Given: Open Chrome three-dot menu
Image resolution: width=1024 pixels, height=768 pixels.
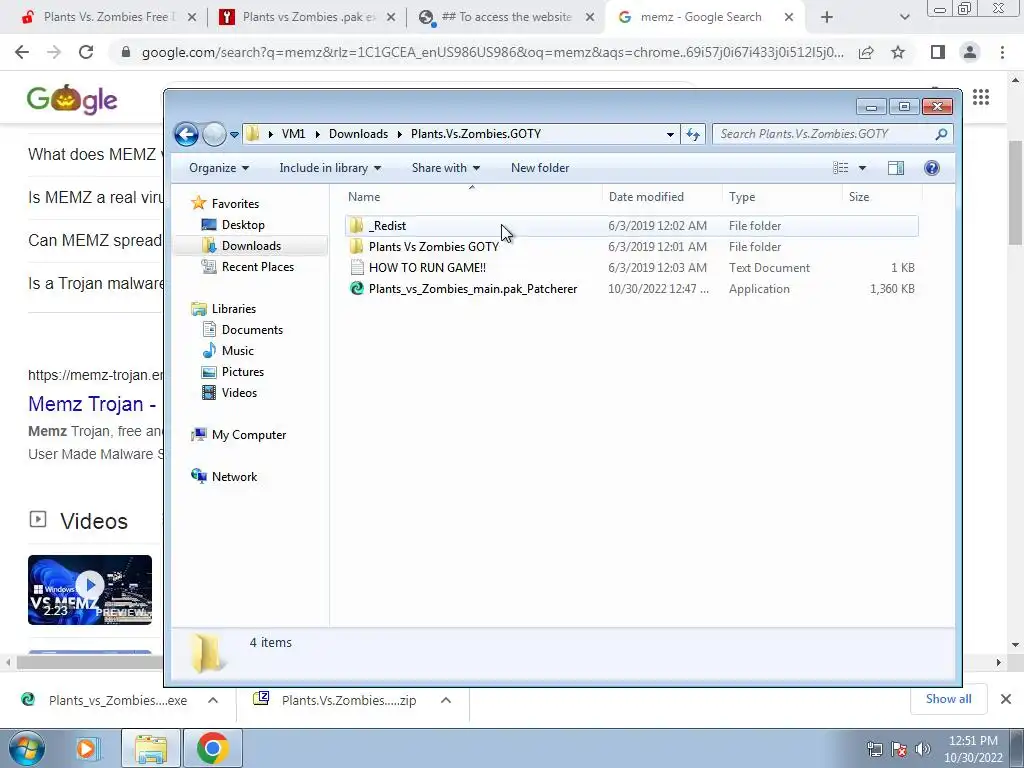Looking at the screenshot, I should click(1002, 52).
